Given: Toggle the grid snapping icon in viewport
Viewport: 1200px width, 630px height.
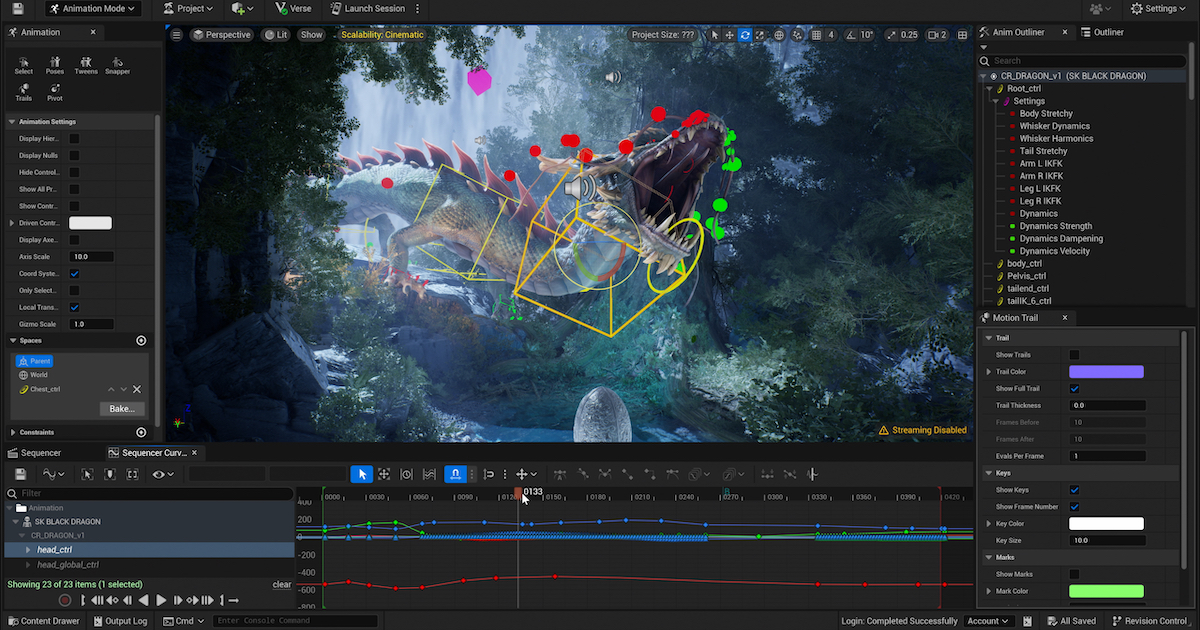Looking at the screenshot, I should (x=819, y=35).
